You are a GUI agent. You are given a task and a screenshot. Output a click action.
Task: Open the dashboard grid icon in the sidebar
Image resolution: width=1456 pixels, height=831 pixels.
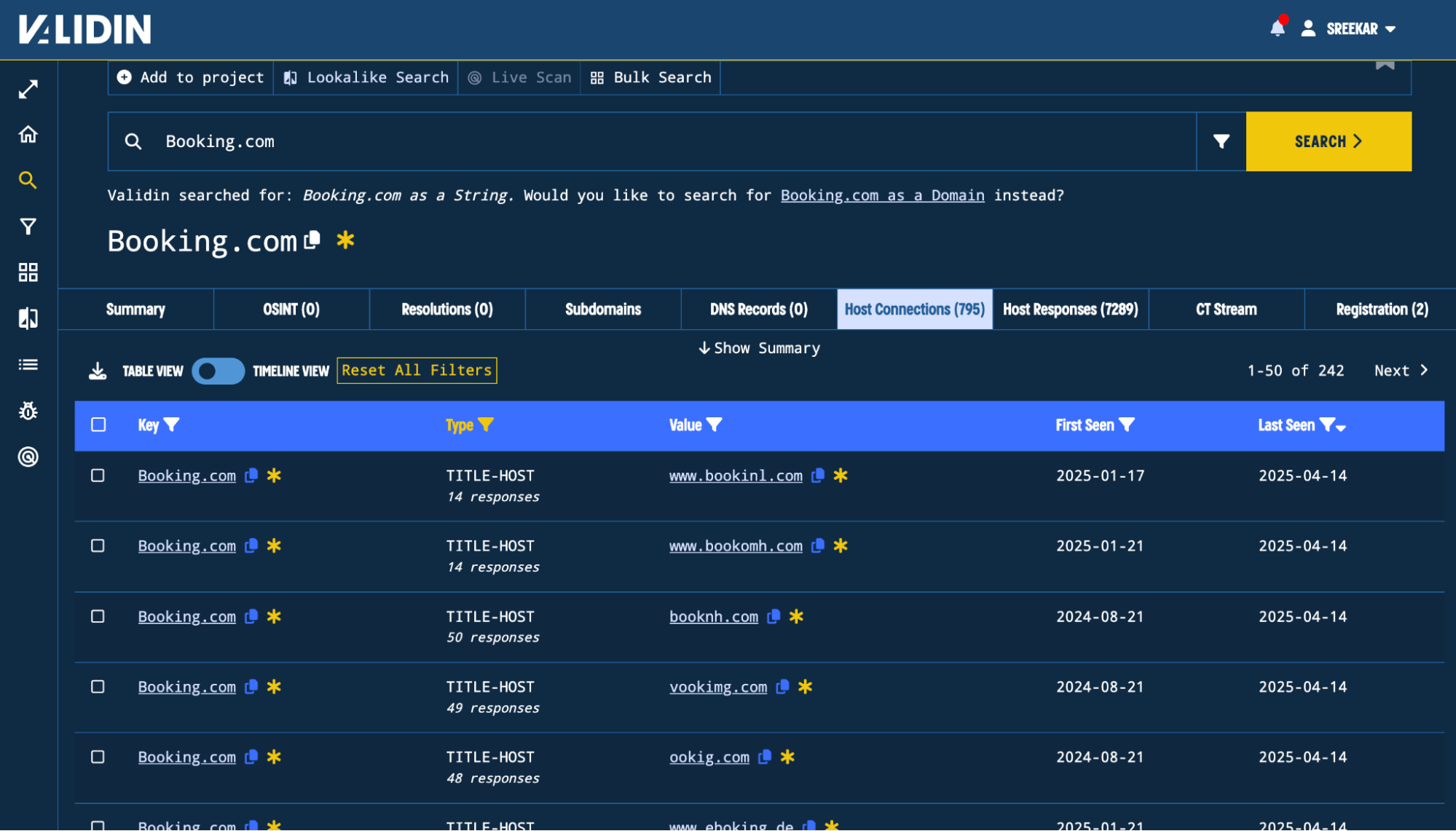pos(28,272)
